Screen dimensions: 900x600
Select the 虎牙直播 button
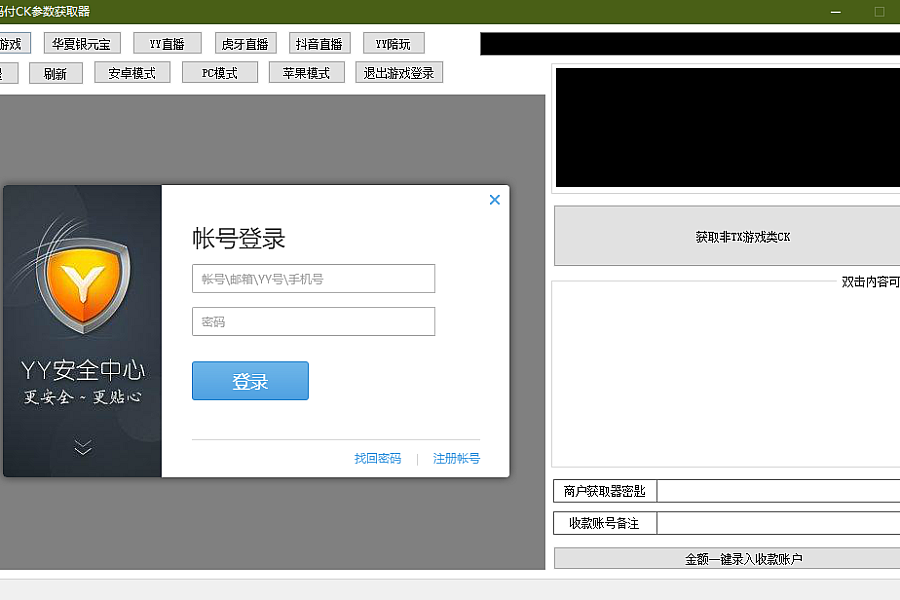click(x=245, y=44)
